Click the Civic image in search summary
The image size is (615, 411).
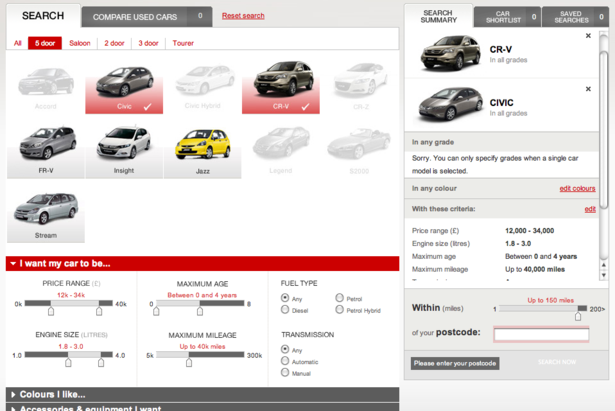pos(451,104)
